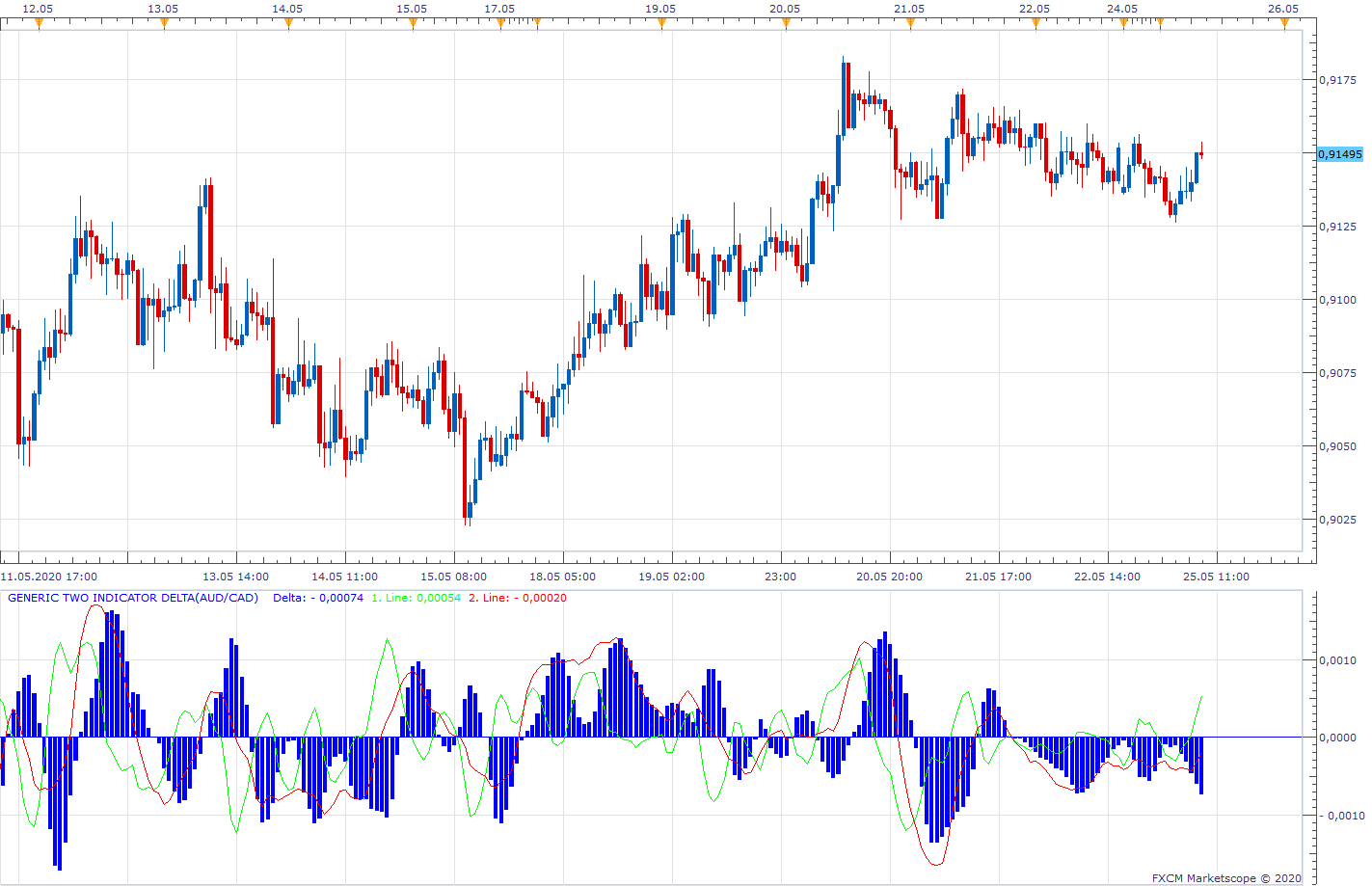Select the orange marker below 15.05
Image resolution: width=1372 pixels, height=886 pixels.
413,24
